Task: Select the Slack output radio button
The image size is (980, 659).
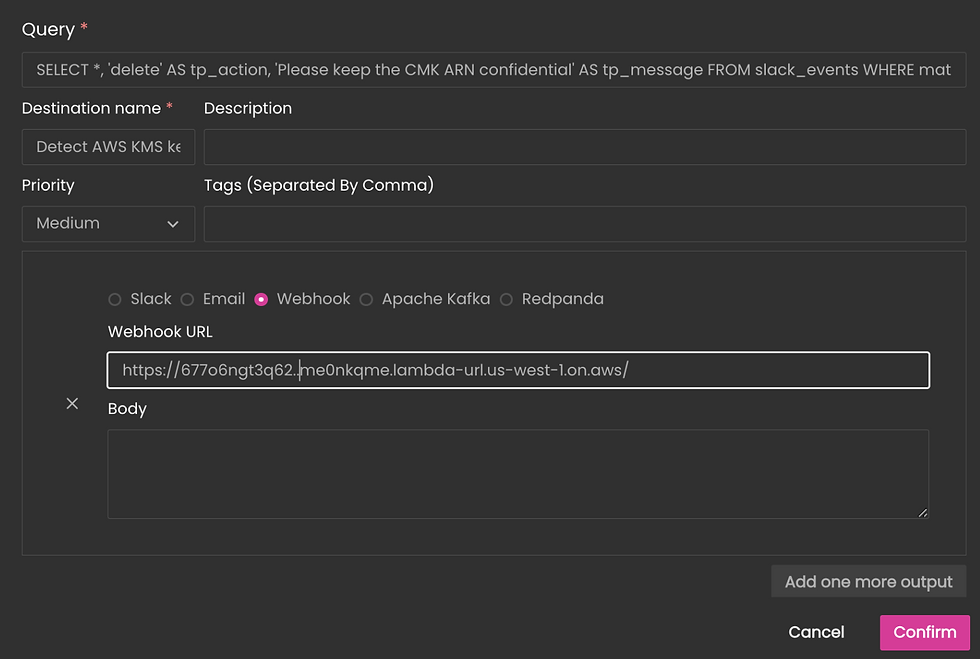Action: click(114, 299)
